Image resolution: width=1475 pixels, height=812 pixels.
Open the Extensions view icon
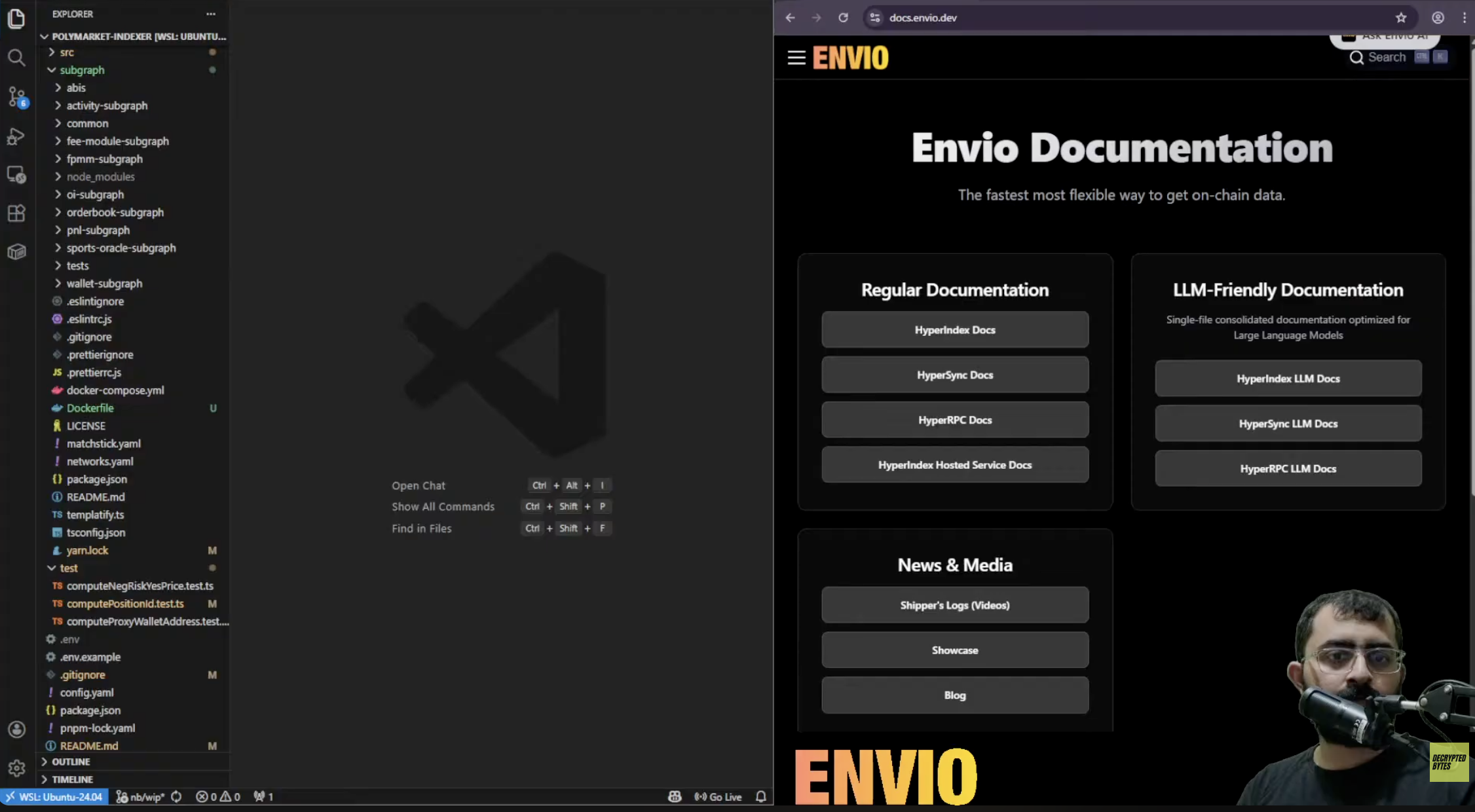[x=16, y=213]
